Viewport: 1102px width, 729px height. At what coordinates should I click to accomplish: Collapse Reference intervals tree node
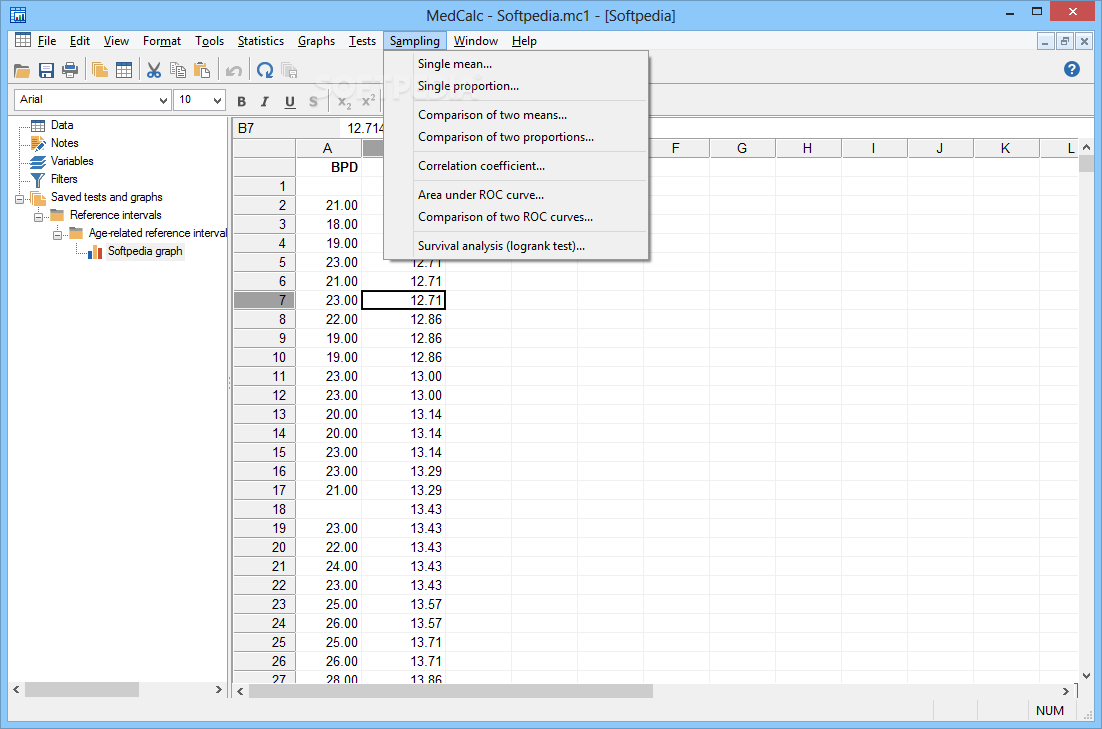(x=39, y=217)
